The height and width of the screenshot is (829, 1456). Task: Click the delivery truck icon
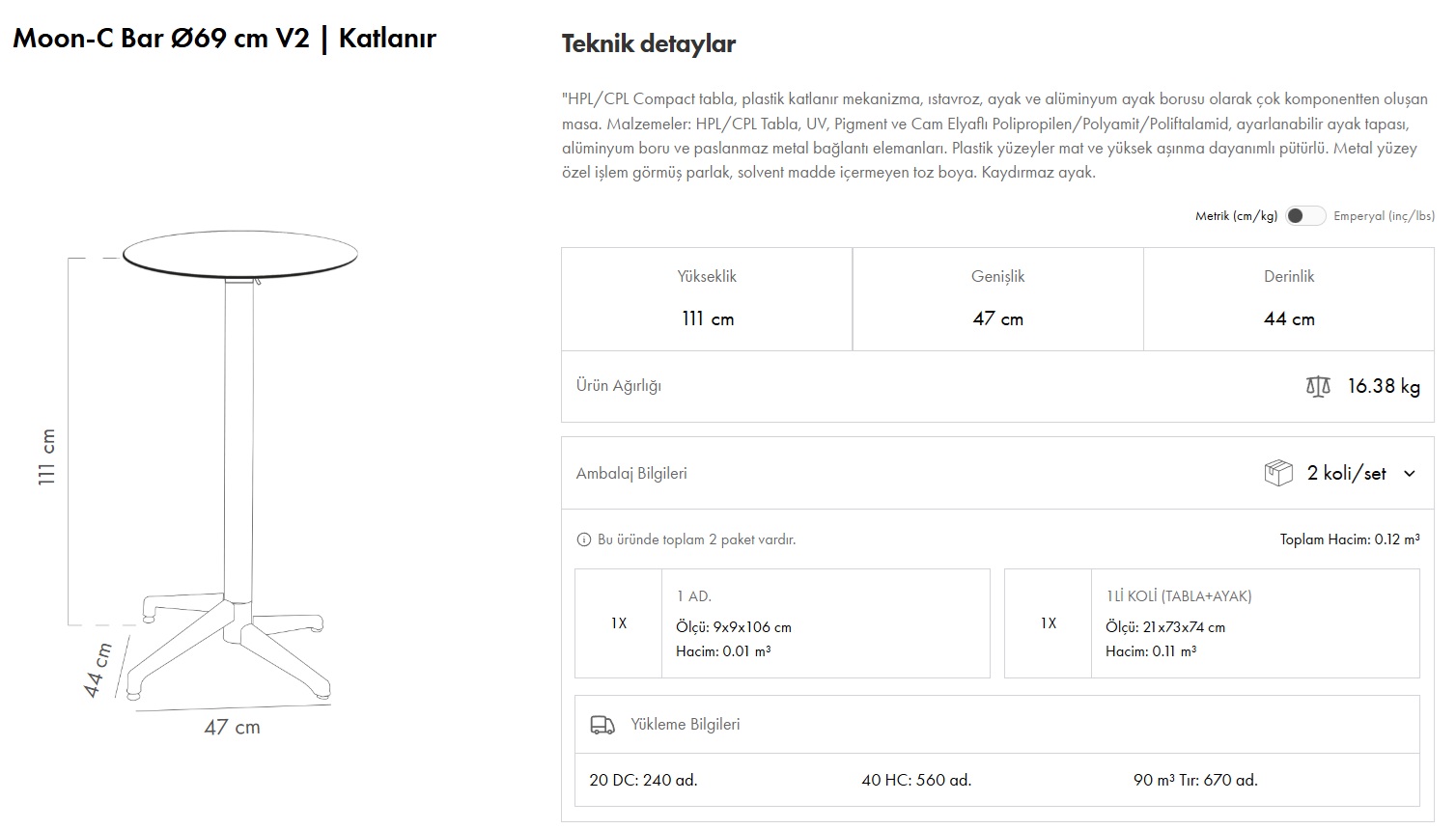[x=602, y=725]
